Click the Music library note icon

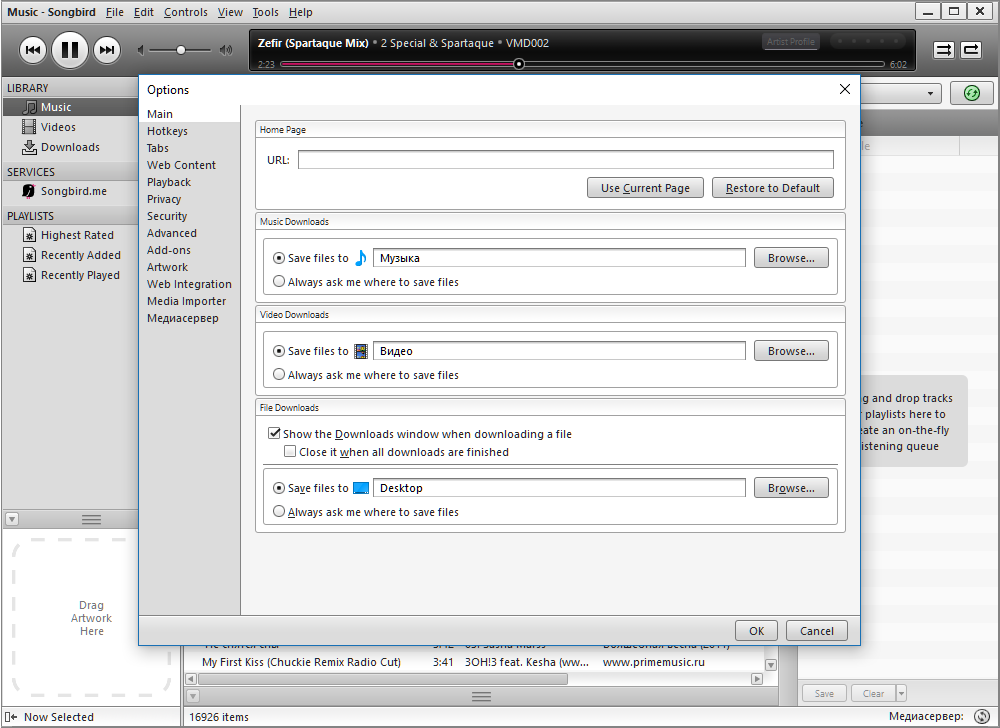pyautogui.click(x=29, y=107)
